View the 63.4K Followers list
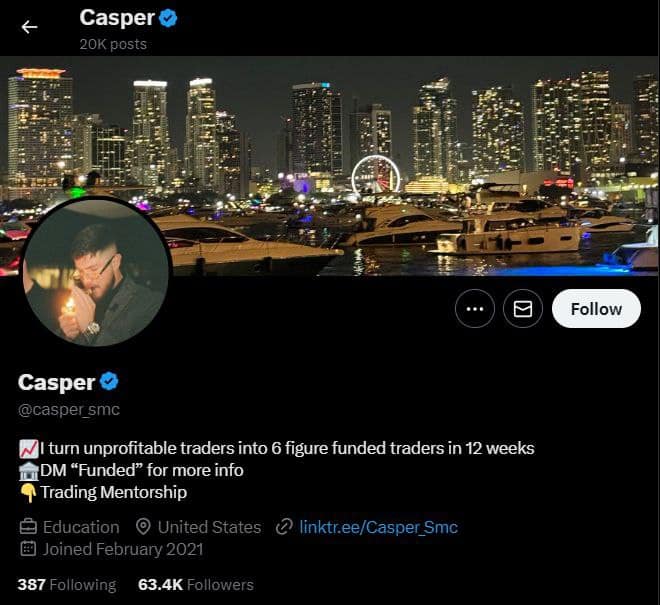Viewport: 660px width, 605px height. click(196, 585)
